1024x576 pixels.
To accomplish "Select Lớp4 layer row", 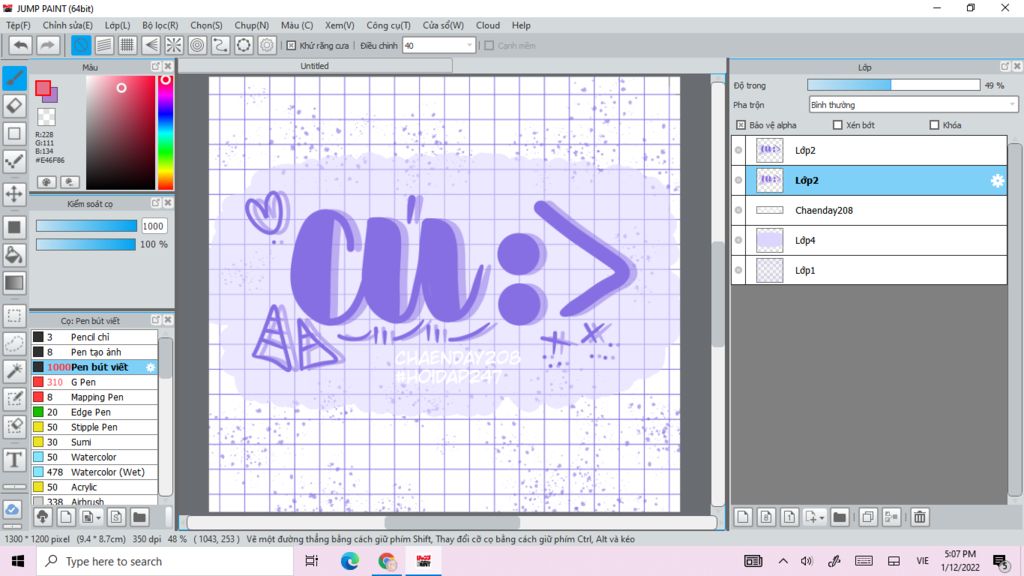I will click(x=869, y=240).
